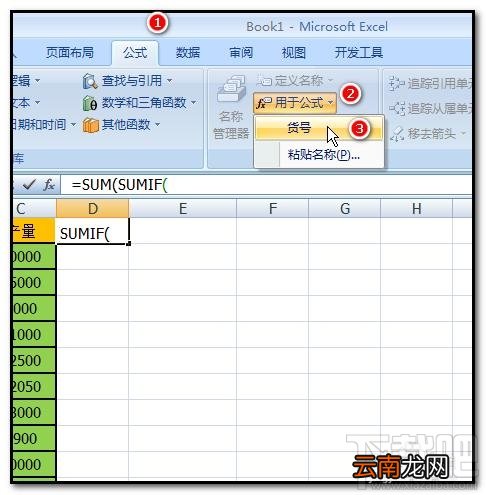Click the 追踪引用单元格 arrows icon
This screenshot has width=486, height=495.
396,83
